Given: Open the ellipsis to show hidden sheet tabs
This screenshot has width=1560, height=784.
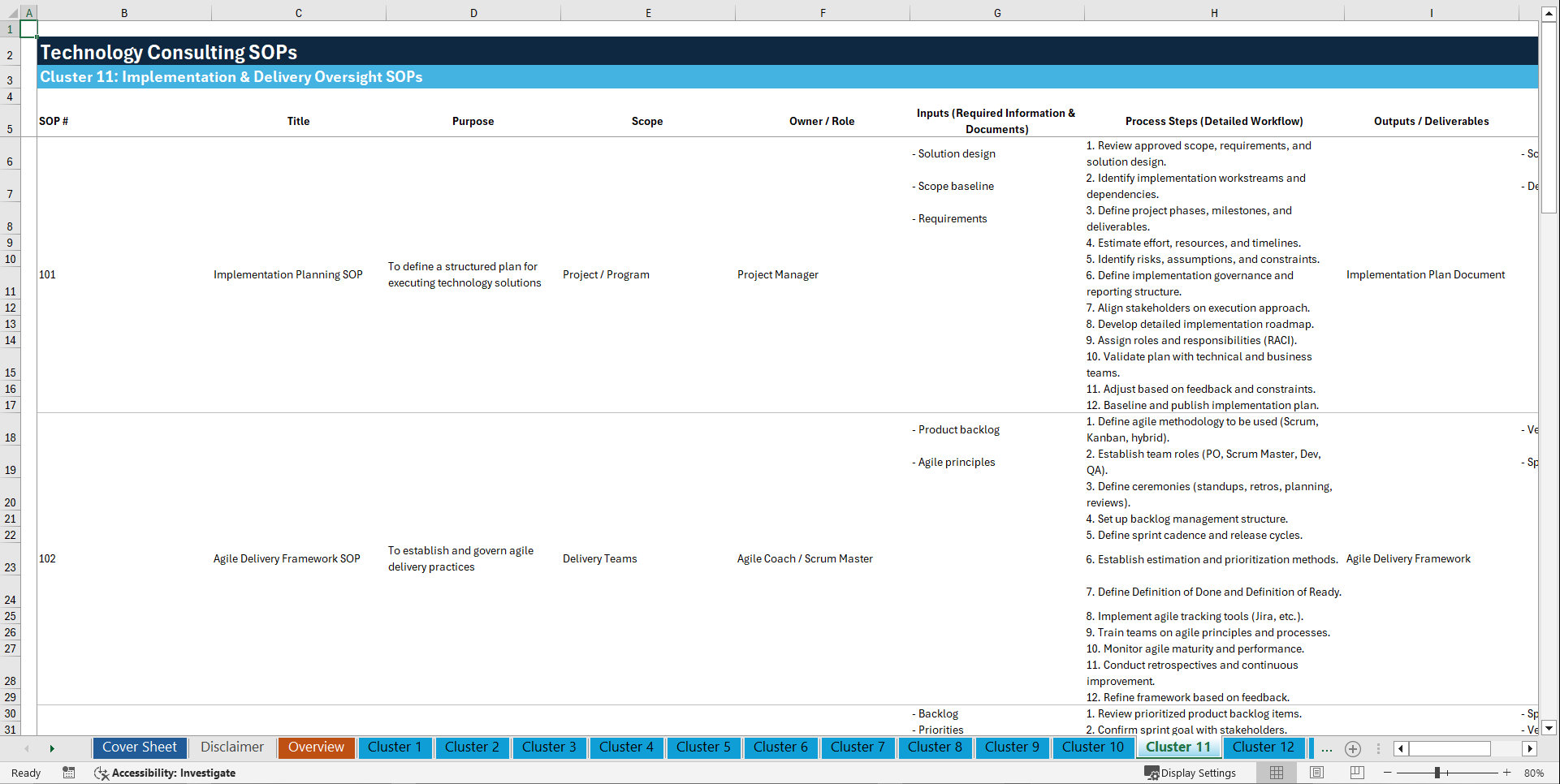Looking at the screenshot, I should (x=1327, y=748).
